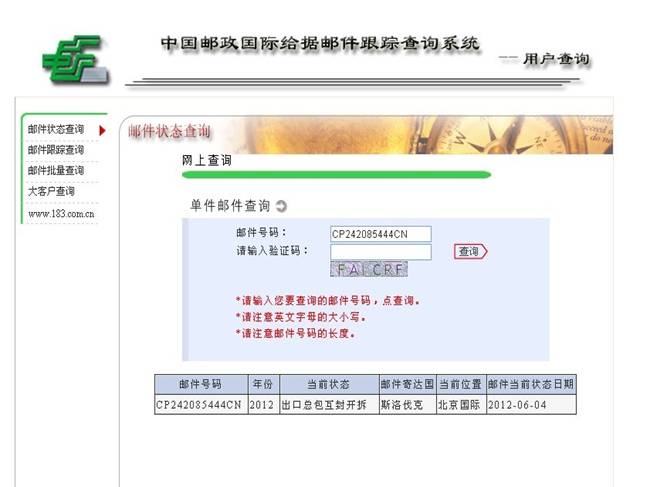
Task: Click the empty 验证码 input box
Action: [x=380, y=252]
